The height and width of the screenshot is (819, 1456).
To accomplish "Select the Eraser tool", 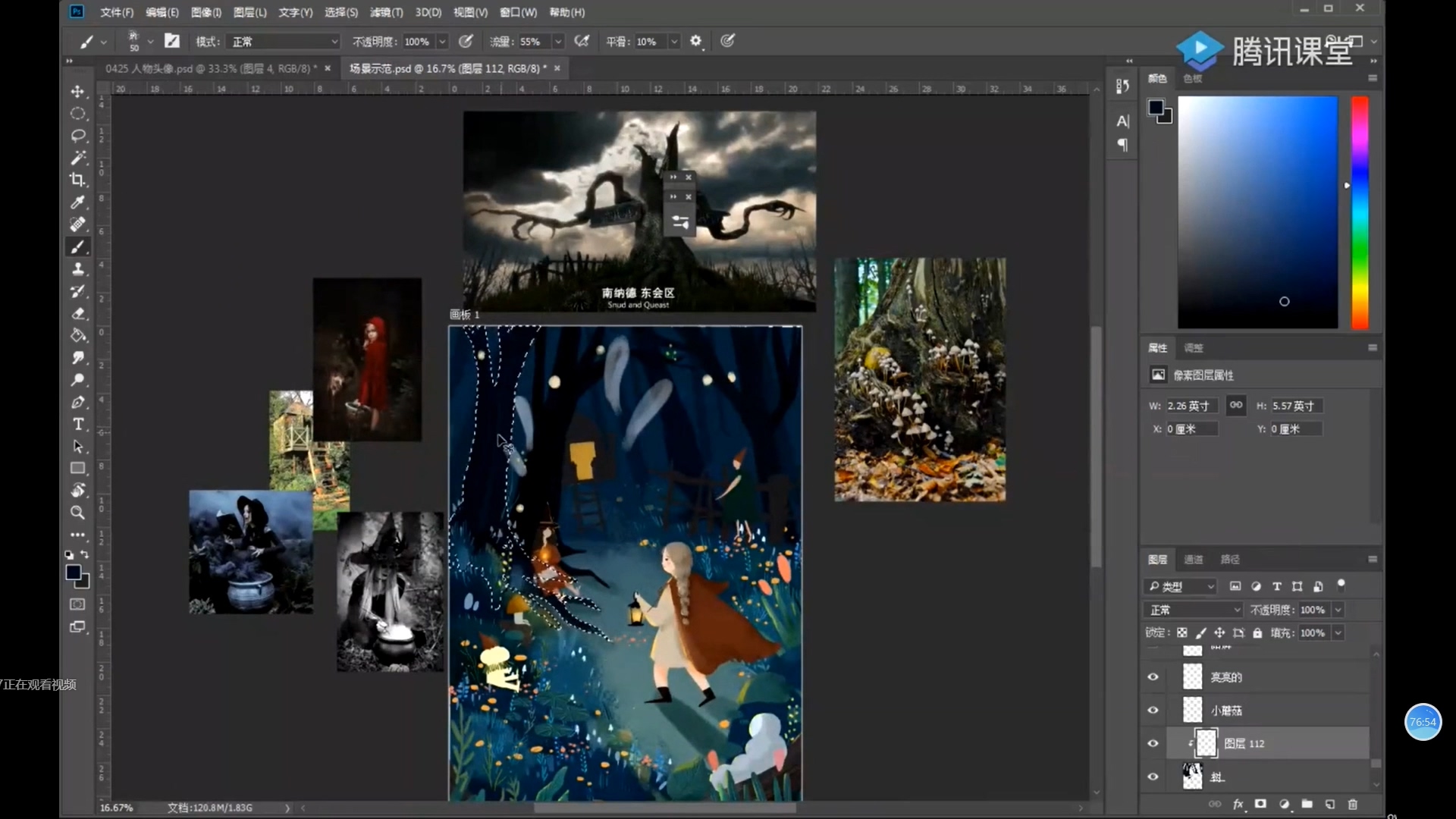I will click(77, 313).
